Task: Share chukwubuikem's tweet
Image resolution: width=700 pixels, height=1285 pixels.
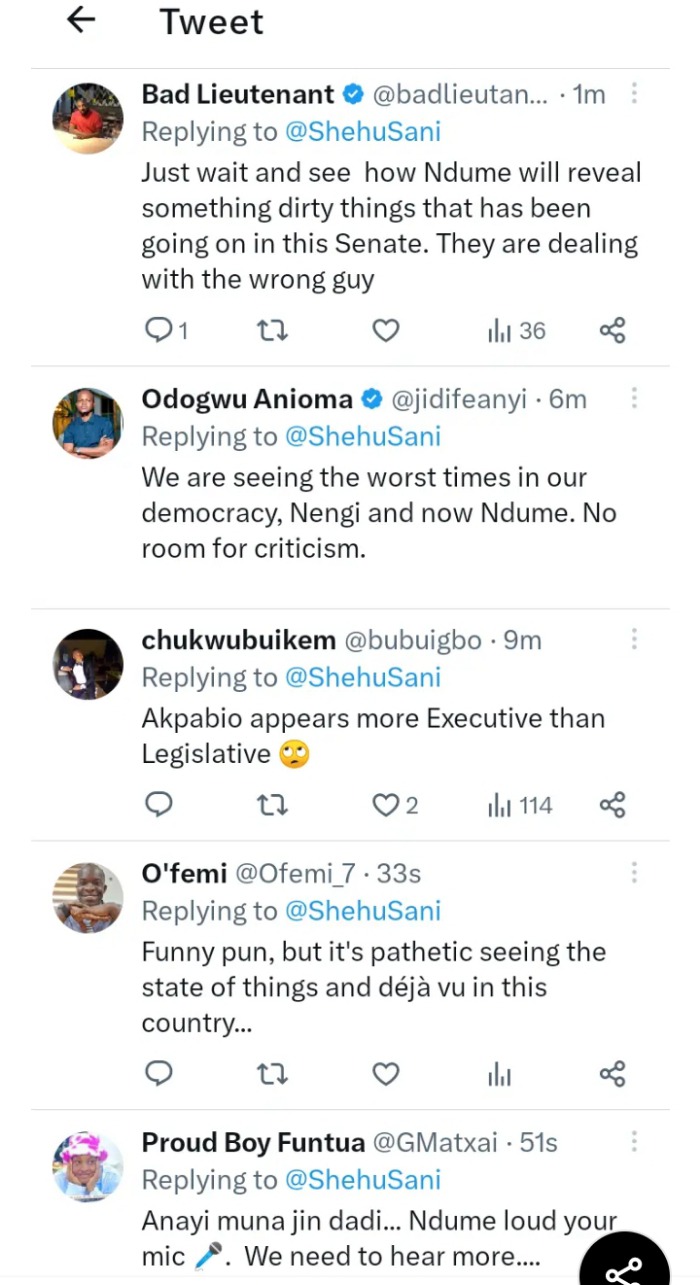Action: pyautogui.click(x=612, y=804)
